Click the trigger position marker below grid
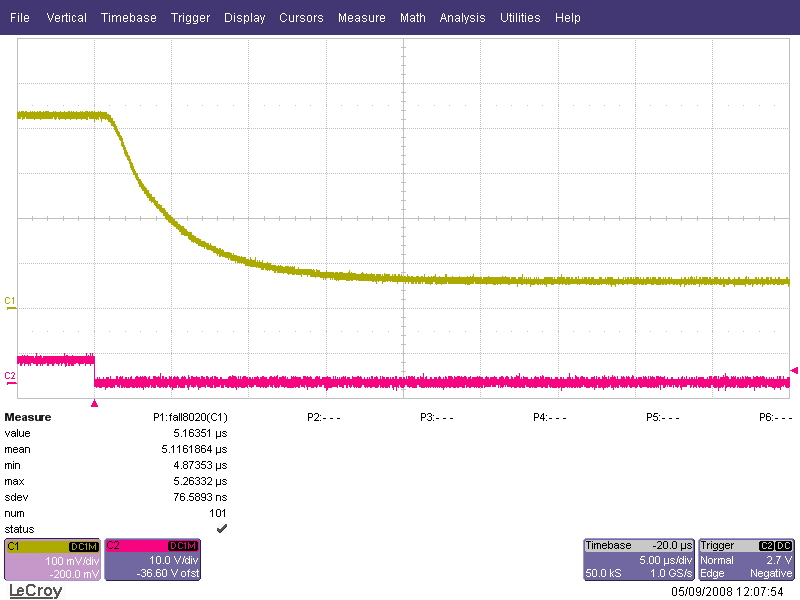This screenshot has width=800, height=600. point(94,404)
